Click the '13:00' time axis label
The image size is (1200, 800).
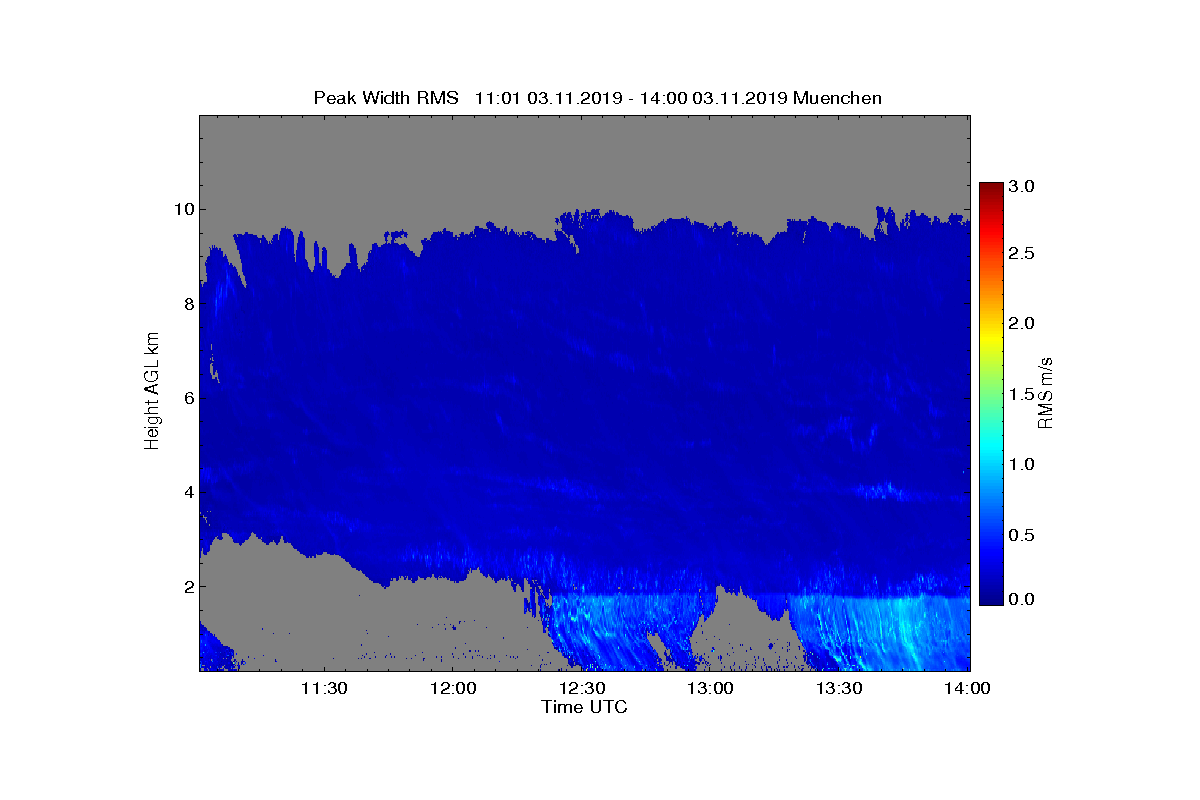pyautogui.click(x=711, y=688)
